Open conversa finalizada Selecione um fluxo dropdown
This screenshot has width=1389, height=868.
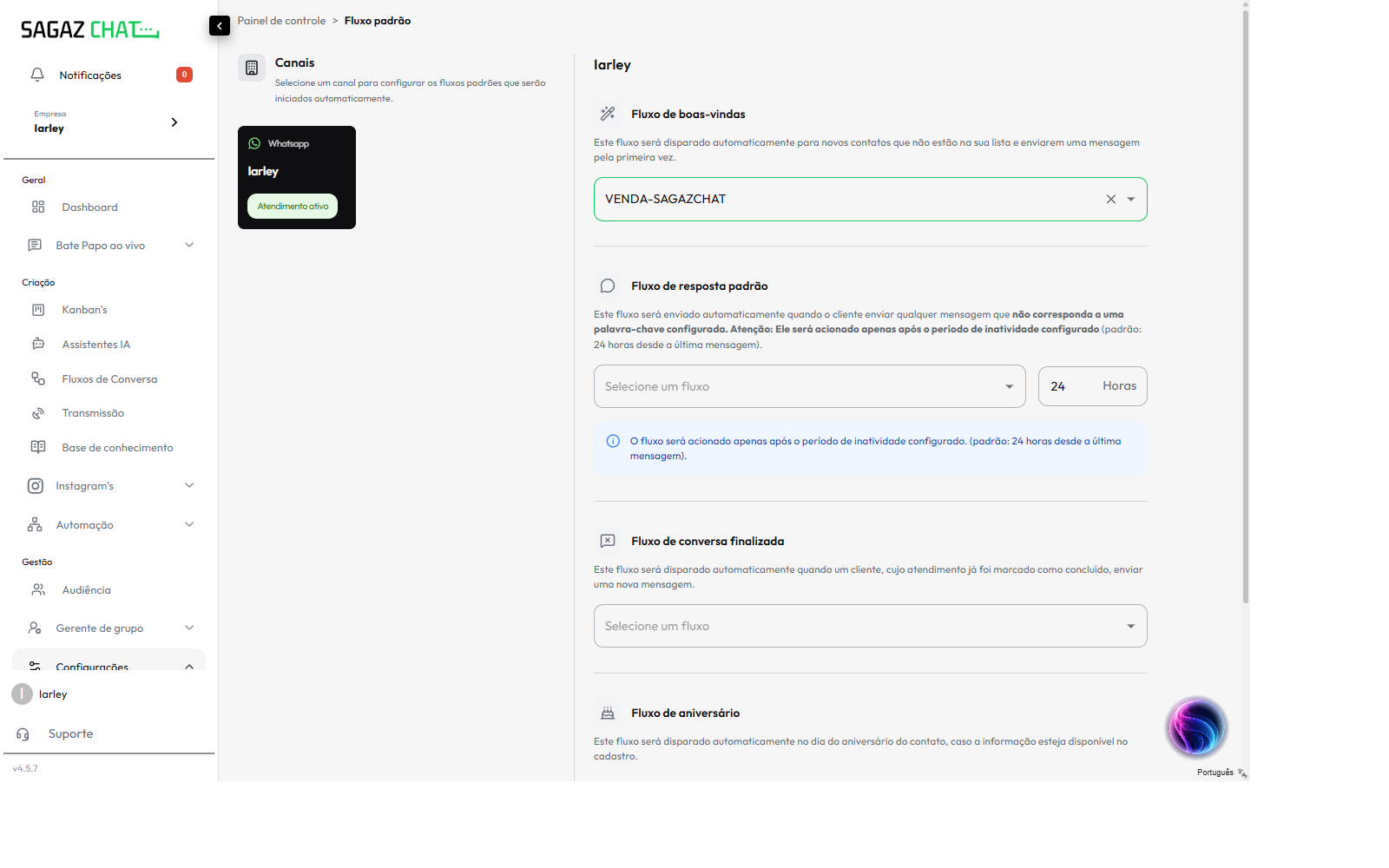(x=871, y=626)
